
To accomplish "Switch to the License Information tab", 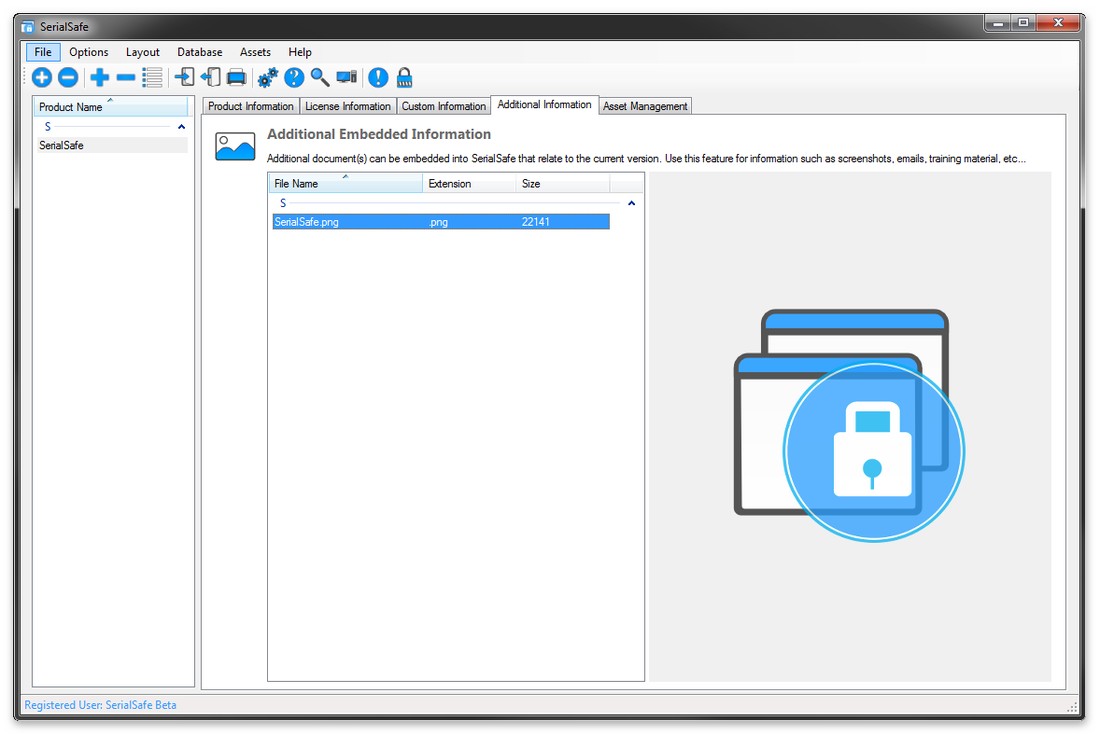I will pos(347,106).
